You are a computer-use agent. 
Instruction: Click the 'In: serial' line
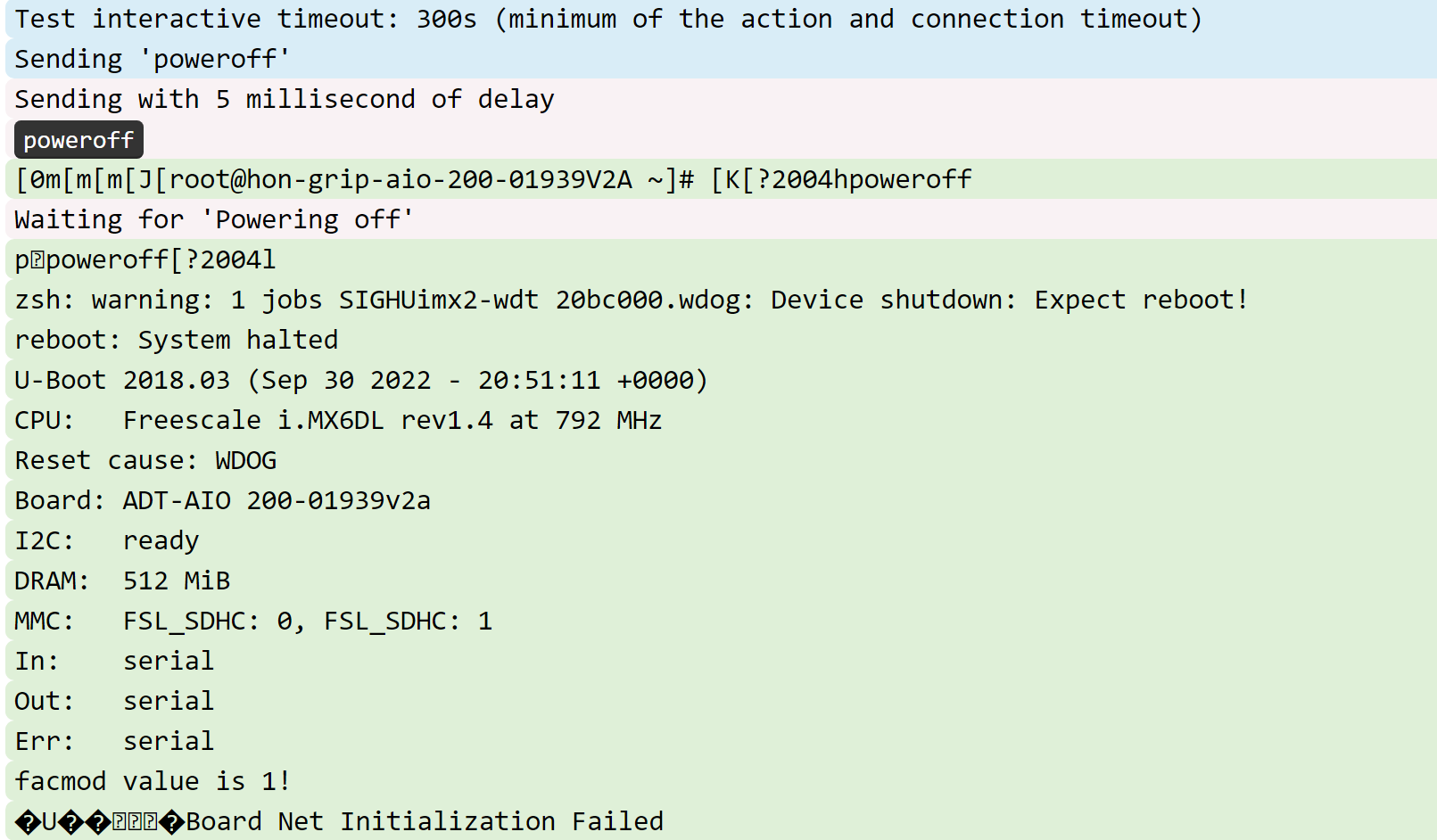(721, 661)
